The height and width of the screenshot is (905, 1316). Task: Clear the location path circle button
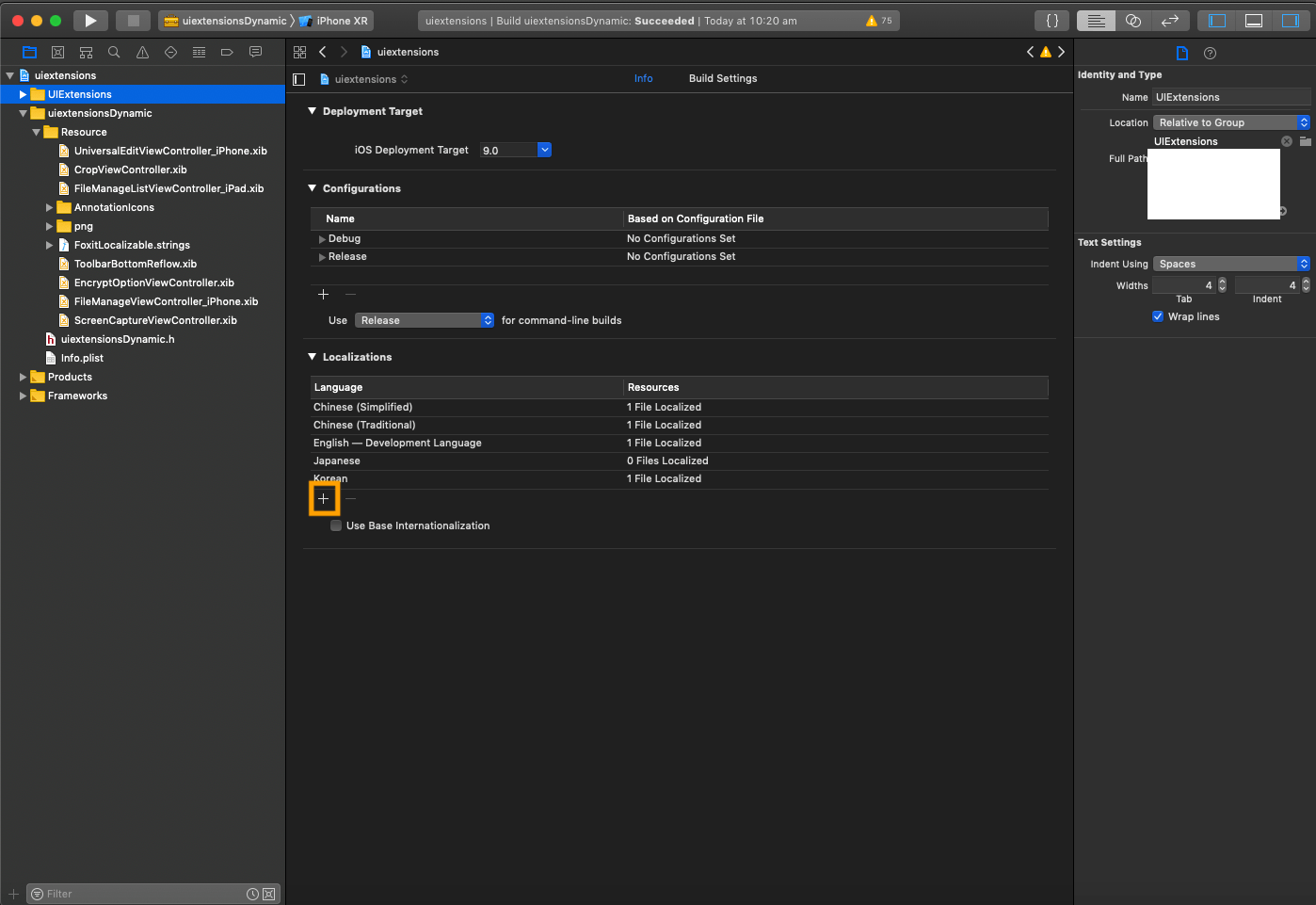(x=1287, y=141)
